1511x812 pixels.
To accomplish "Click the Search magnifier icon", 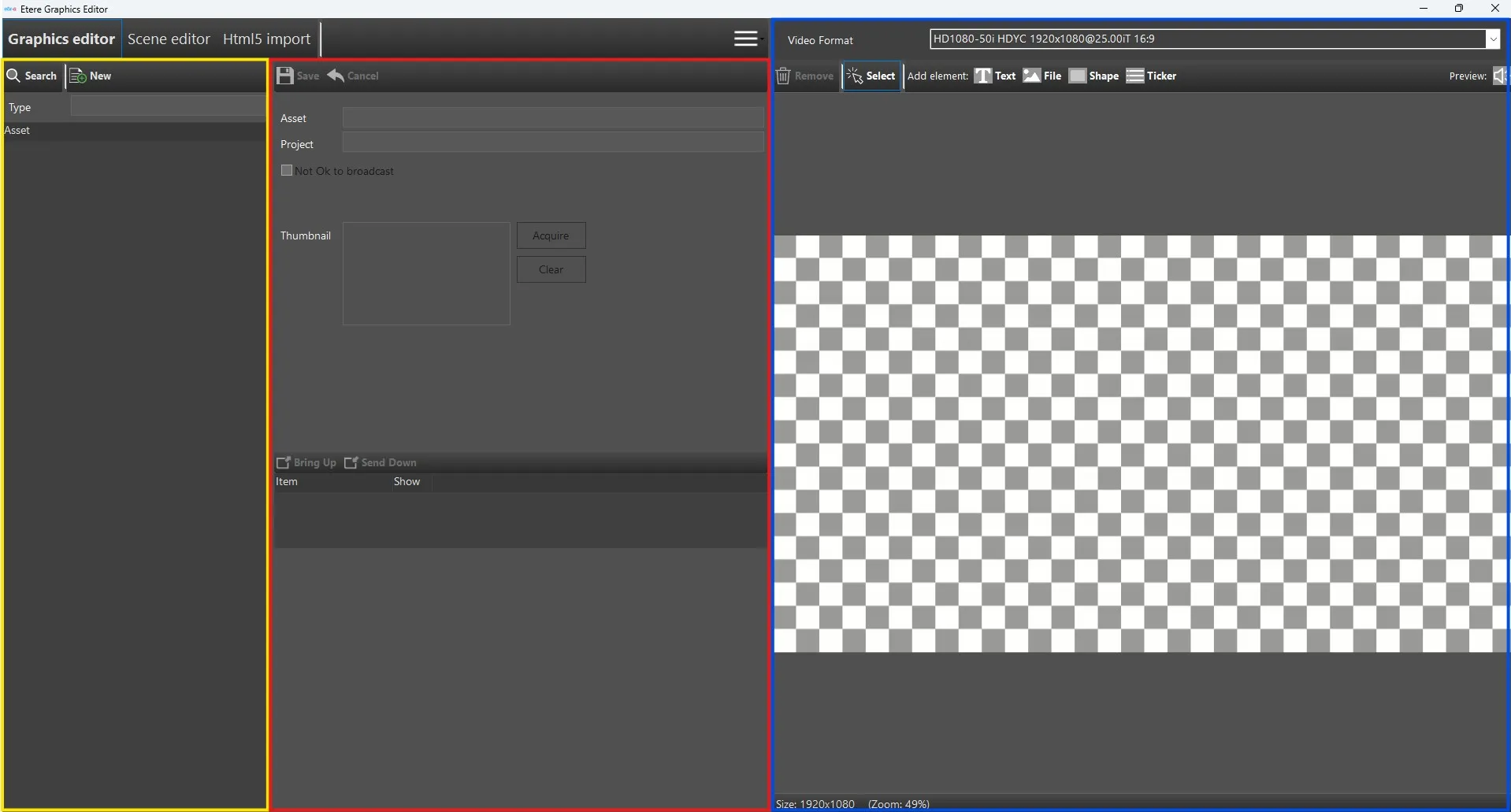I will pyautogui.click(x=13, y=76).
